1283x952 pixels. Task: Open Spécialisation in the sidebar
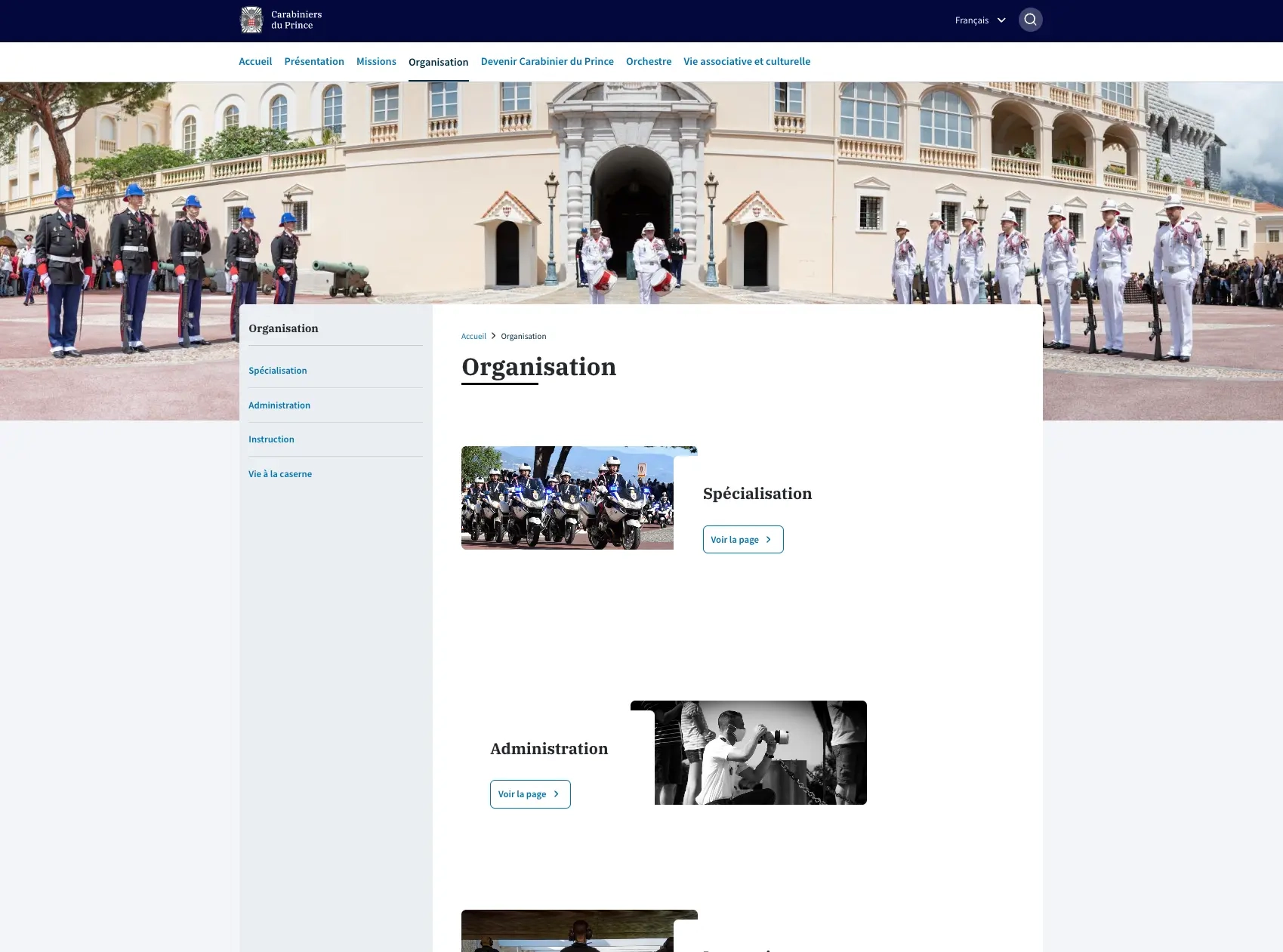coord(278,371)
